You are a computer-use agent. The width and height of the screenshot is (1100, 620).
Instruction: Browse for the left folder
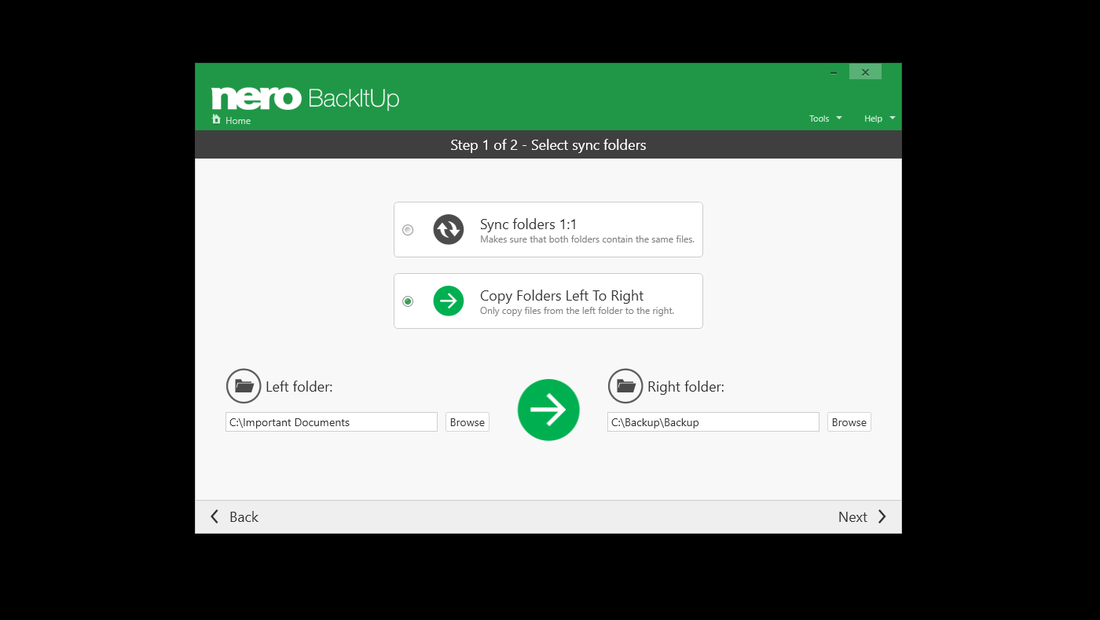(x=466, y=421)
